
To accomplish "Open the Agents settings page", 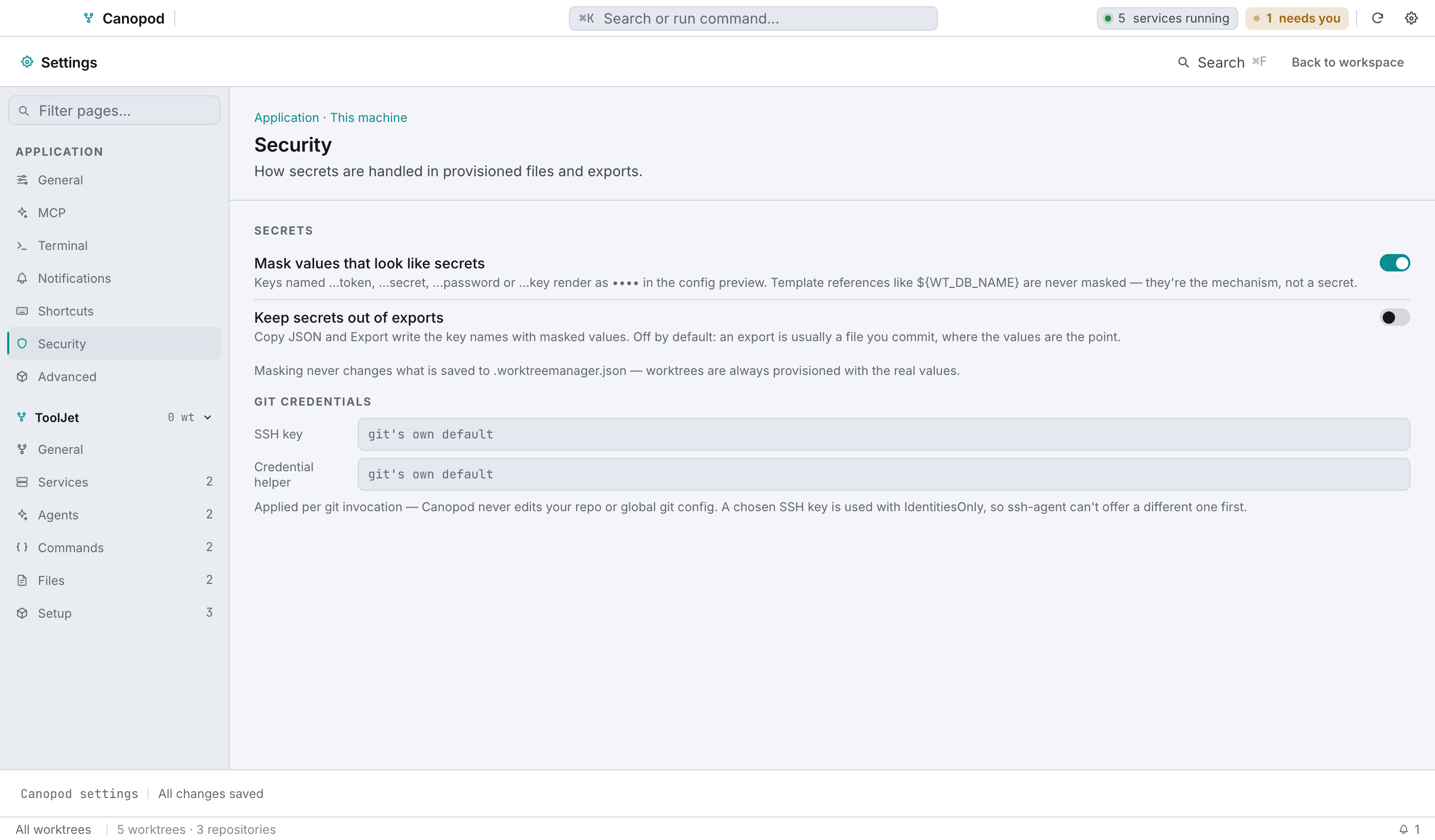I will pyautogui.click(x=114, y=514).
